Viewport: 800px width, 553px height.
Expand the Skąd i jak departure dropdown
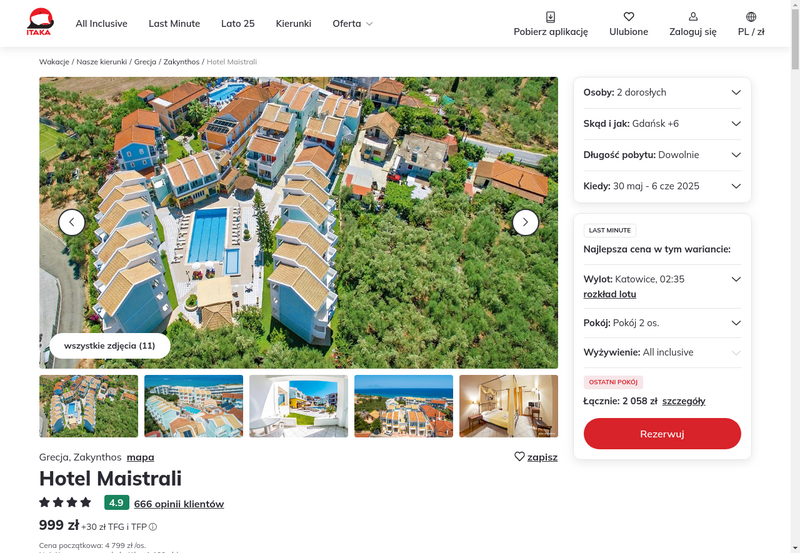pyautogui.click(x=662, y=124)
